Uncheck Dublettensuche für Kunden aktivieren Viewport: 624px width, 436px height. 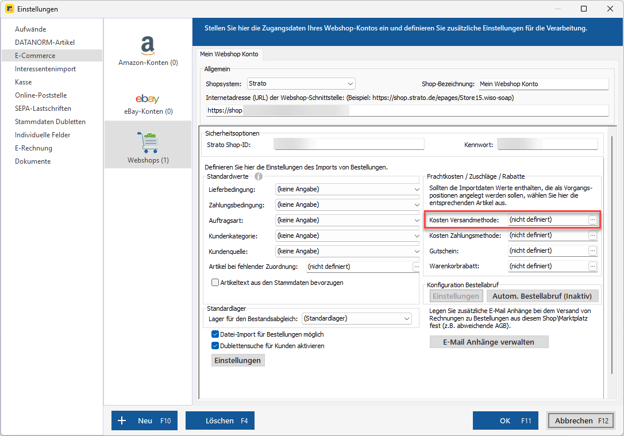[215, 346]
